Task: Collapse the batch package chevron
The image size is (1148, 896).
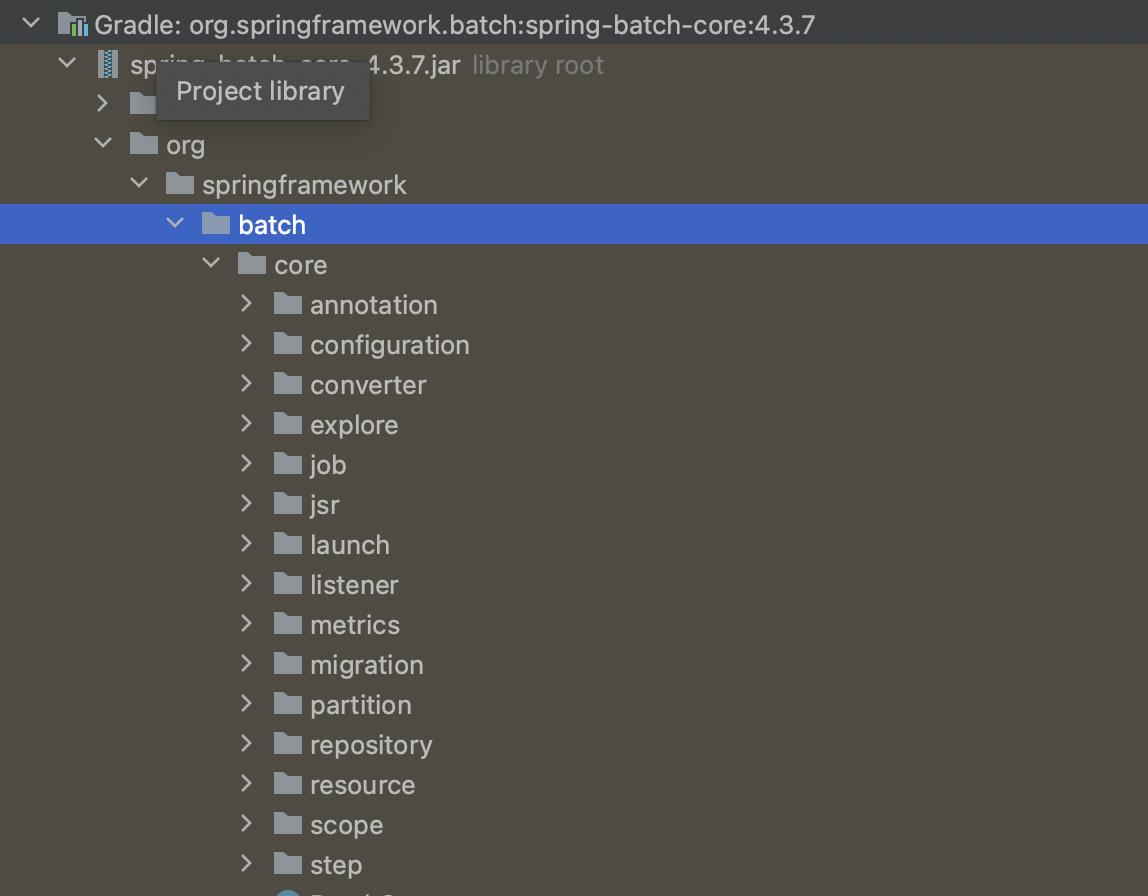Action: click(x=174, y=223)
